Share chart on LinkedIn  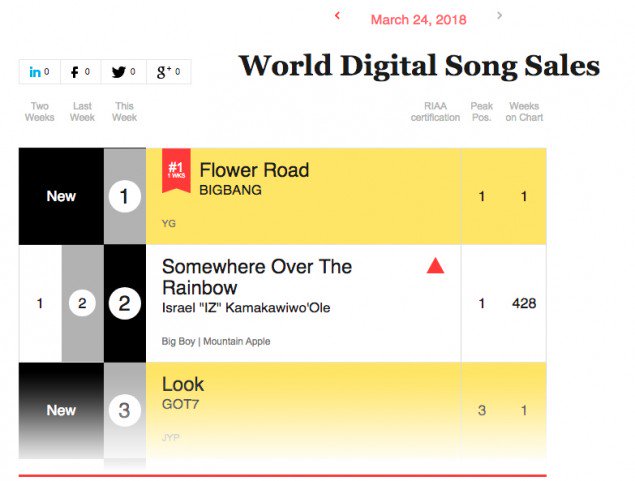click(x=40, y=72)
